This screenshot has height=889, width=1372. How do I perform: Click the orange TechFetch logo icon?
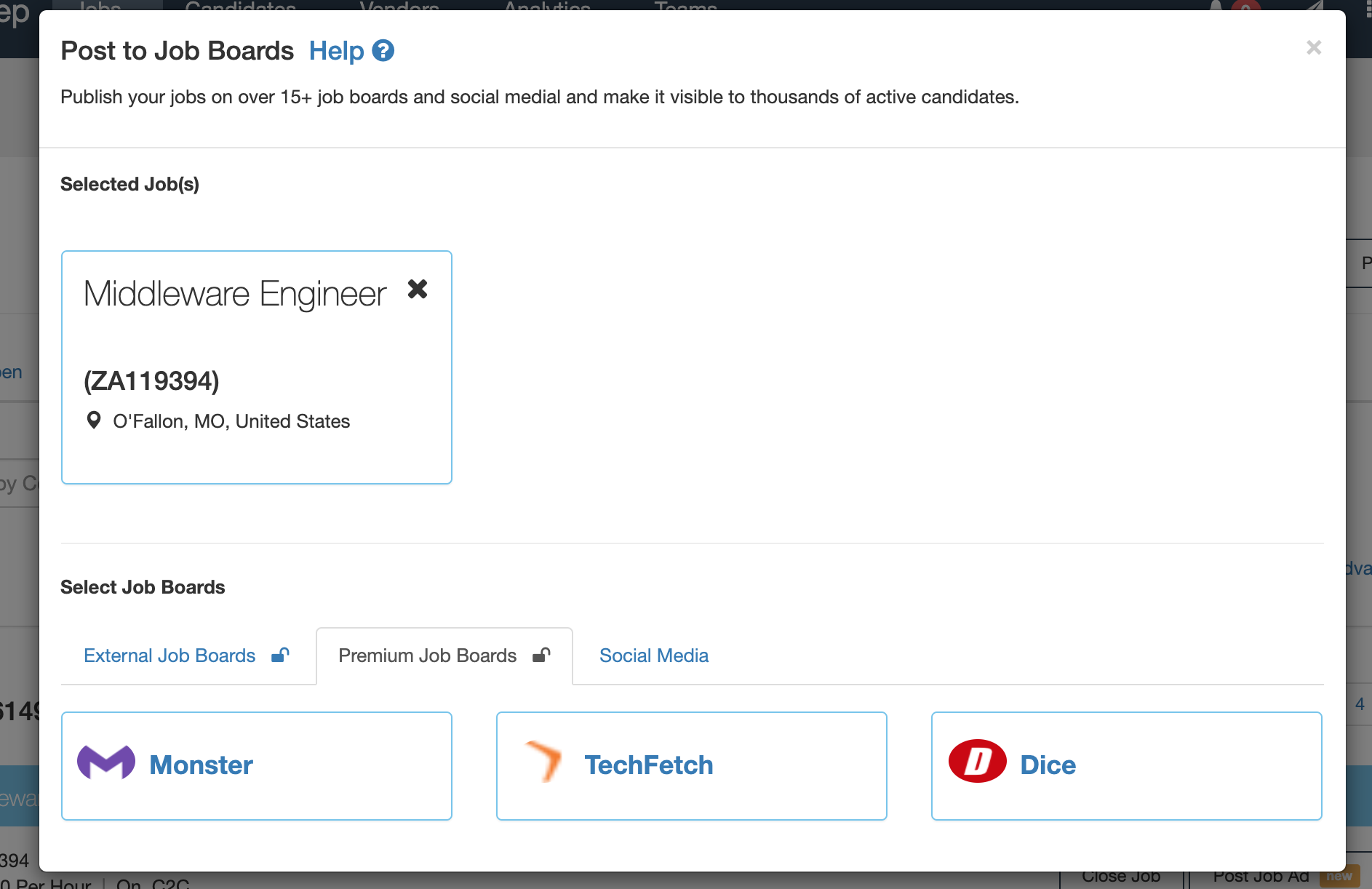pos(544,761)
